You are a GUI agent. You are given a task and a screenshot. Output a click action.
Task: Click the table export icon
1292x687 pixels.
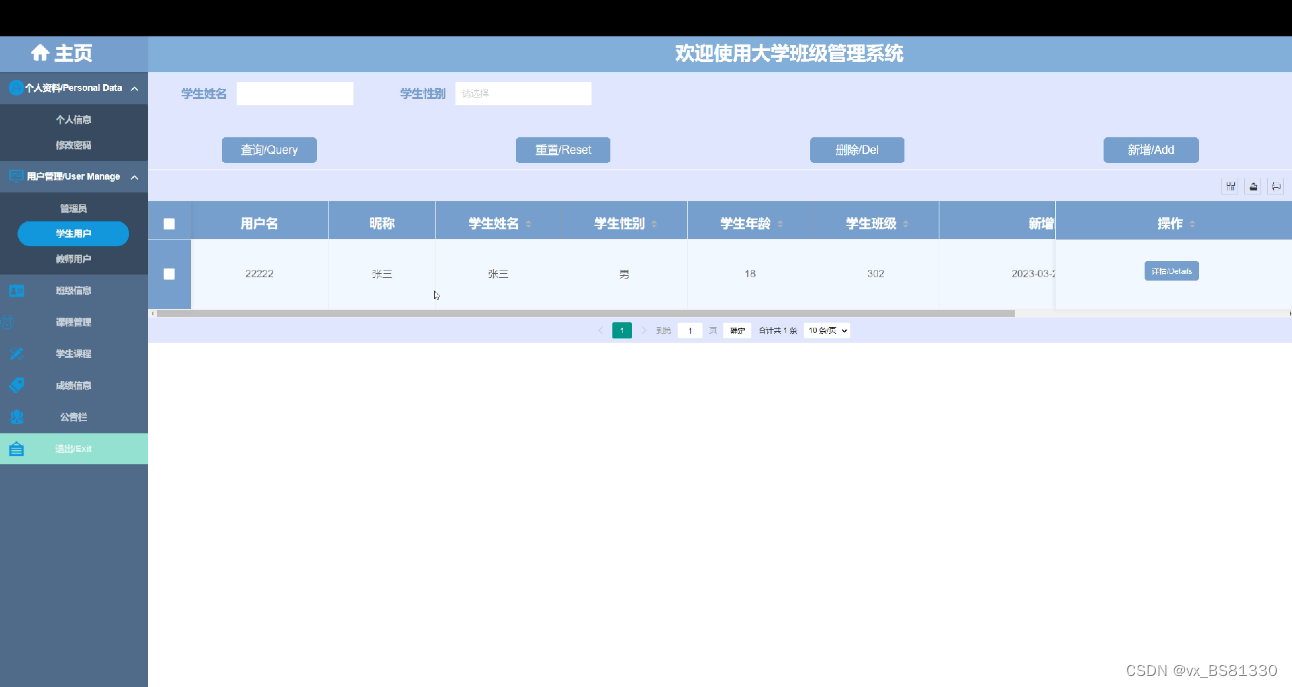[x=1253, y=186]
